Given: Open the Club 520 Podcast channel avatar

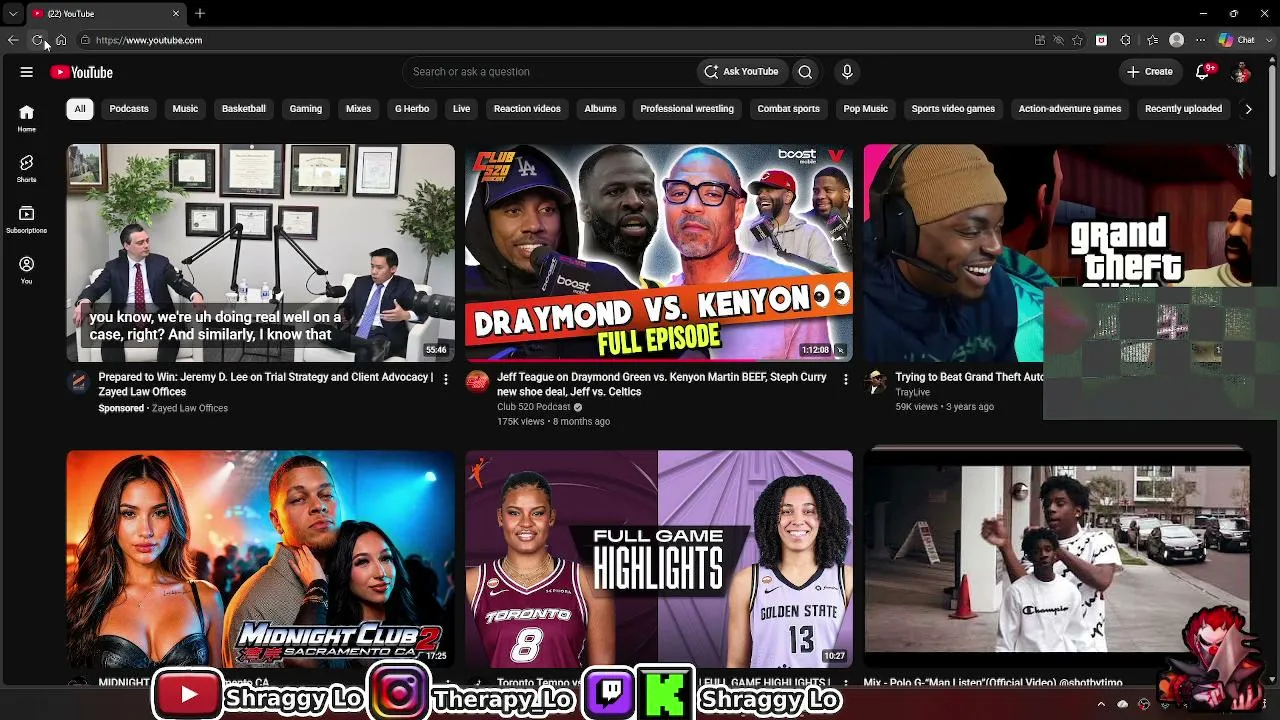Looking at the screenshot, I should coord(477,381).
